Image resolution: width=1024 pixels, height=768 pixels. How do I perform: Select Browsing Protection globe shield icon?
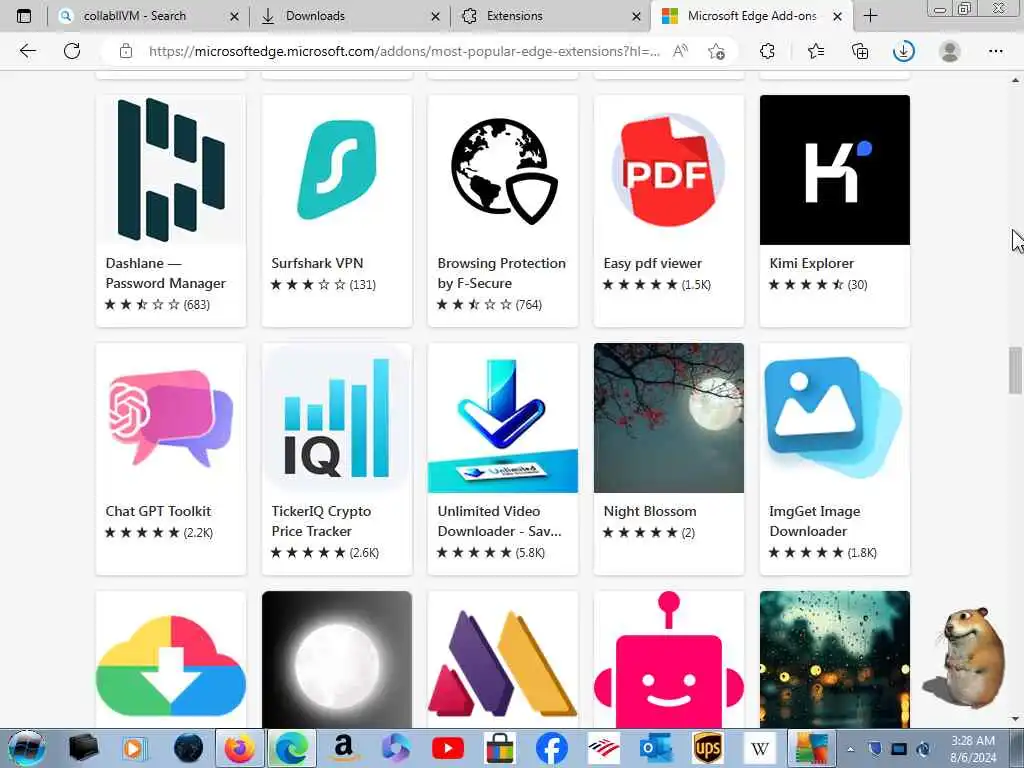click(x=503, y=170)
